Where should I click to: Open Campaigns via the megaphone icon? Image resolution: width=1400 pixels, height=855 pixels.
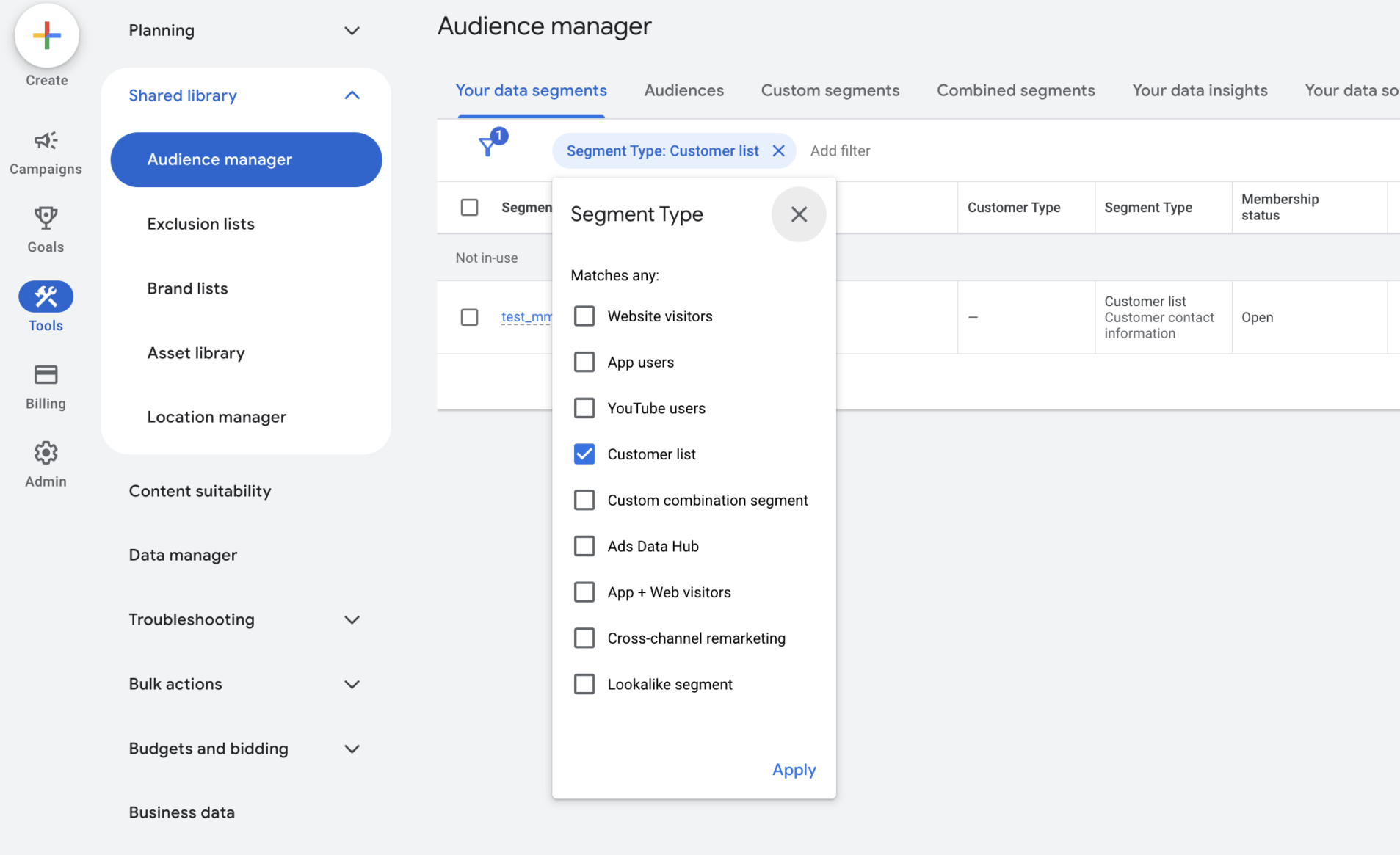pyautogui.click(x=46, y=141)
